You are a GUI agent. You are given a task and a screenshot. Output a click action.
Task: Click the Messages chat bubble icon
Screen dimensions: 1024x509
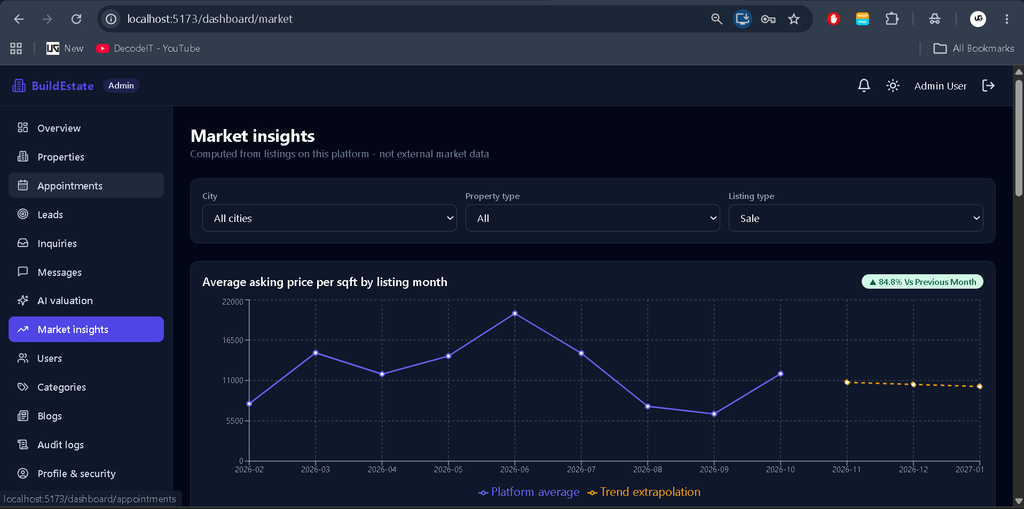tap(23, 272)
